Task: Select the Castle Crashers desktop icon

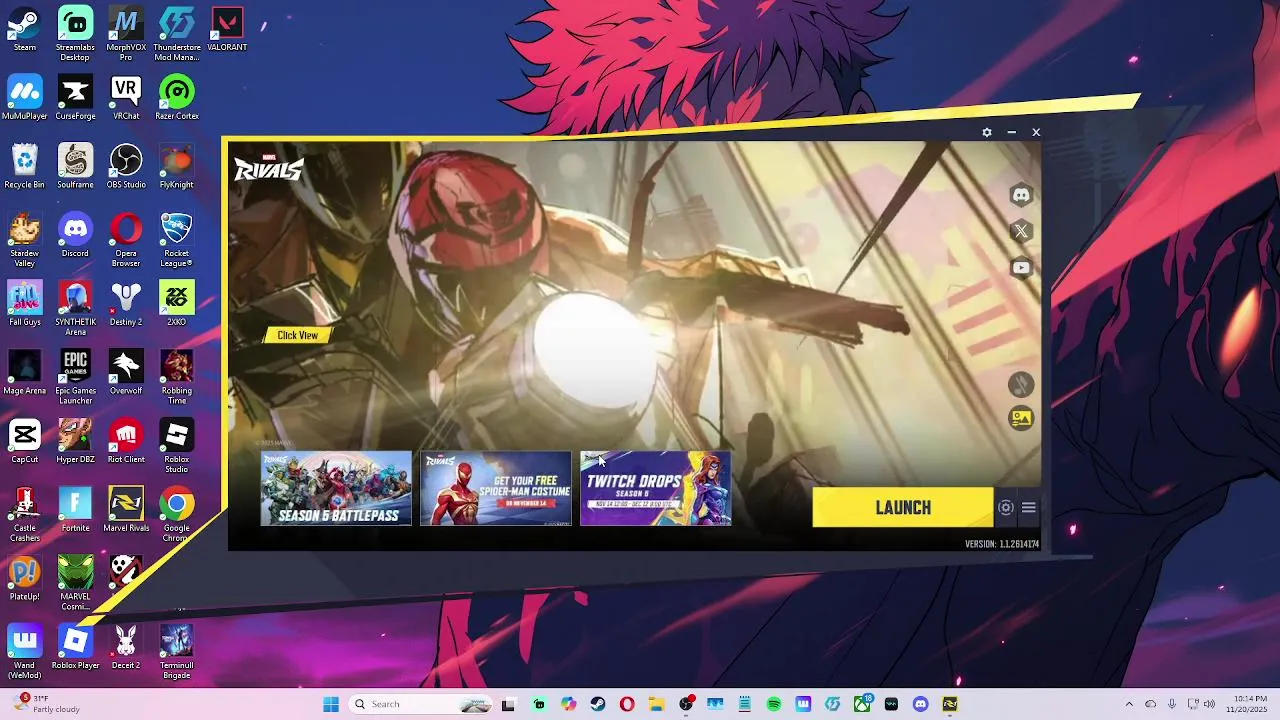Action: coord(25,514)
